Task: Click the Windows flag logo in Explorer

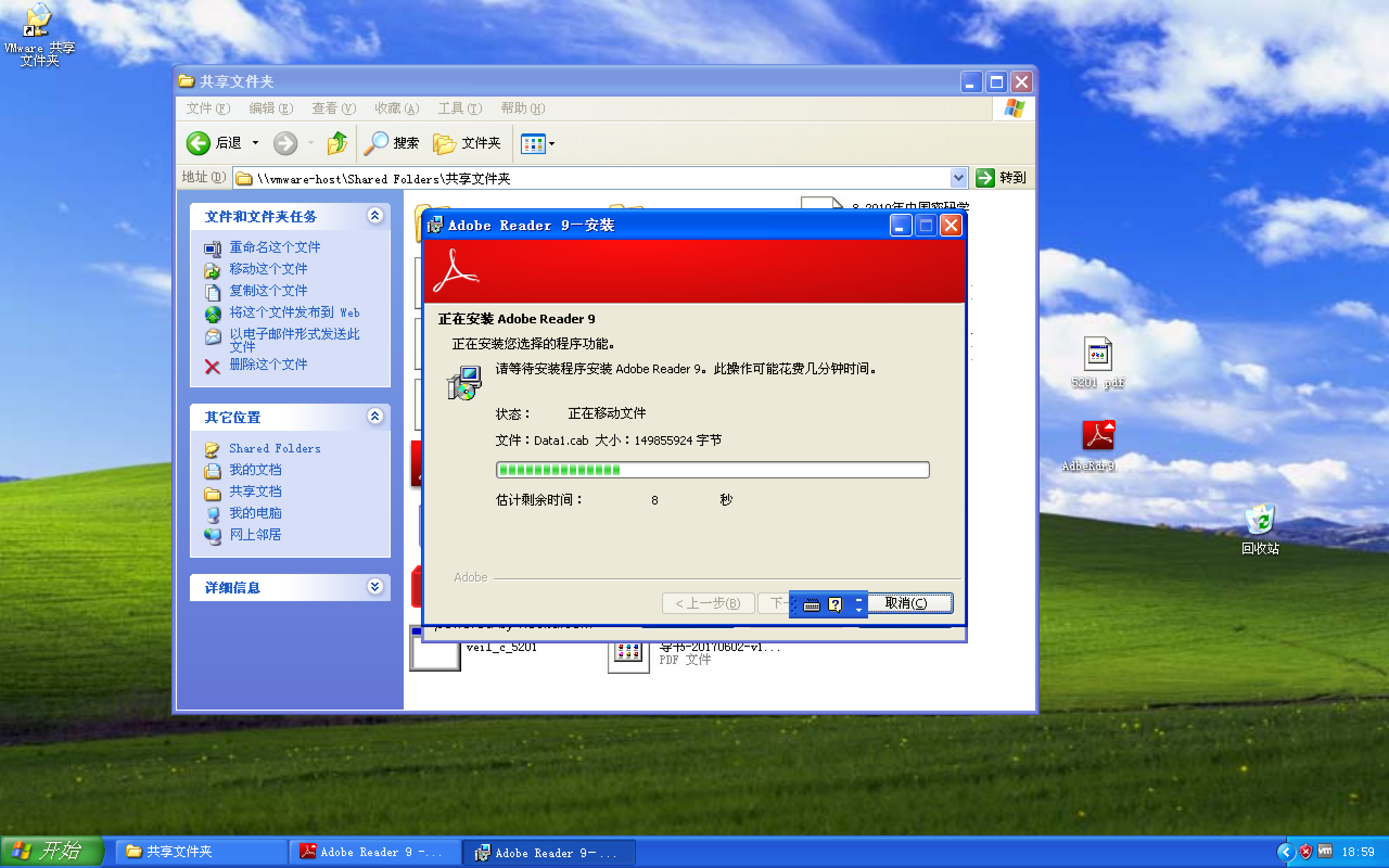Action: [x=1014, y=108]
